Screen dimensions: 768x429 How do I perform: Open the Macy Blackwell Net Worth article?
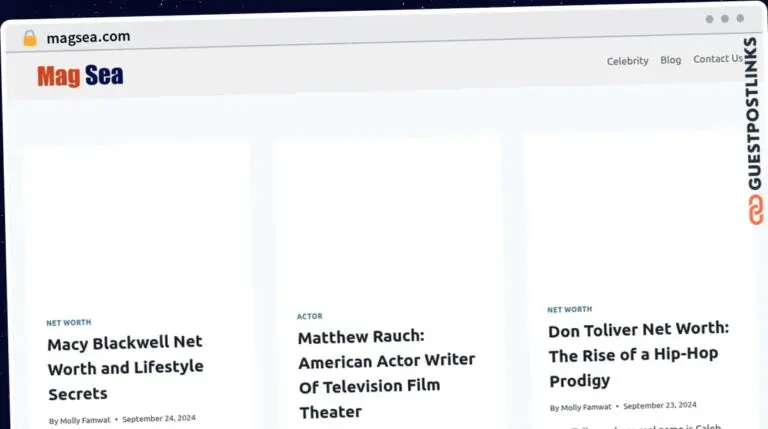tap(125, 368)
